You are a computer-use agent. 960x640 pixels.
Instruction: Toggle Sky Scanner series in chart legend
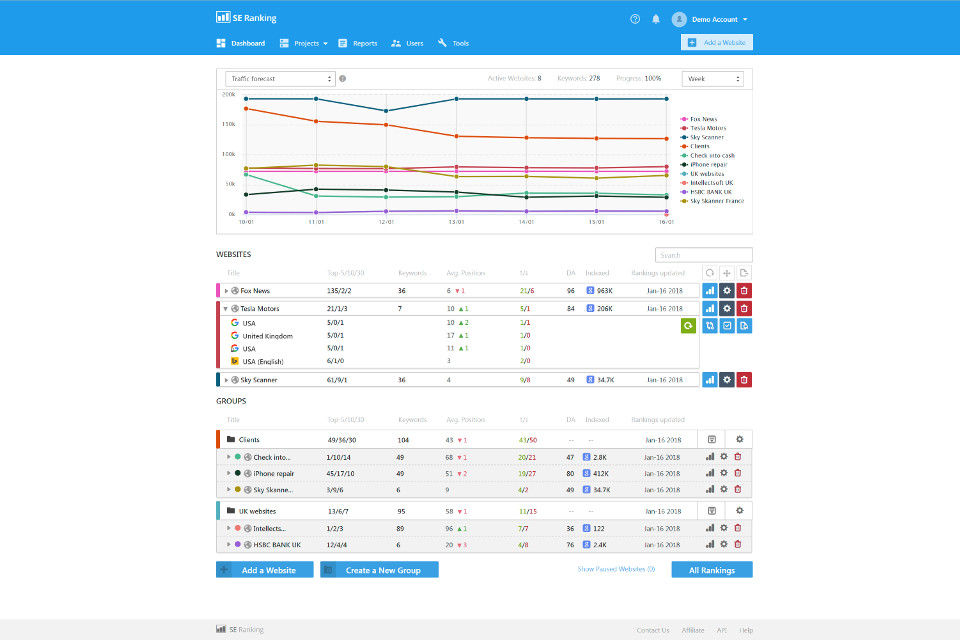(x=702, y=137)
